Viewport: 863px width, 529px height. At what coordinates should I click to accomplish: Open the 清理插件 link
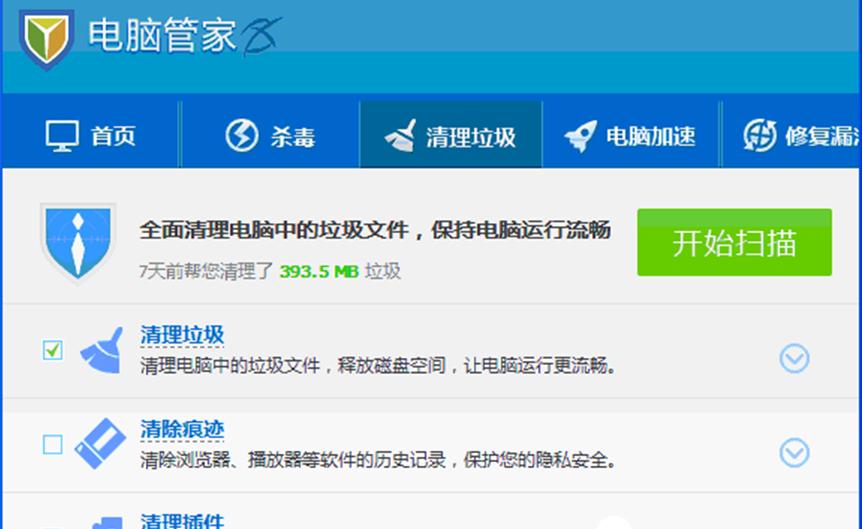point(182,521)
